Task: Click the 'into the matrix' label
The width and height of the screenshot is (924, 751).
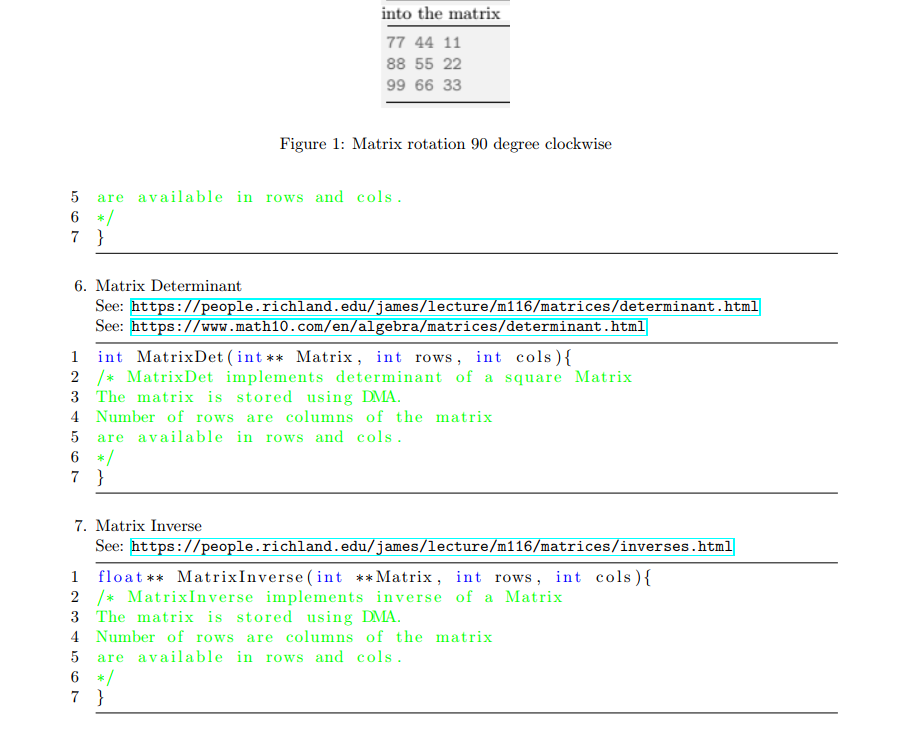Action: click(x=440, y=13)
